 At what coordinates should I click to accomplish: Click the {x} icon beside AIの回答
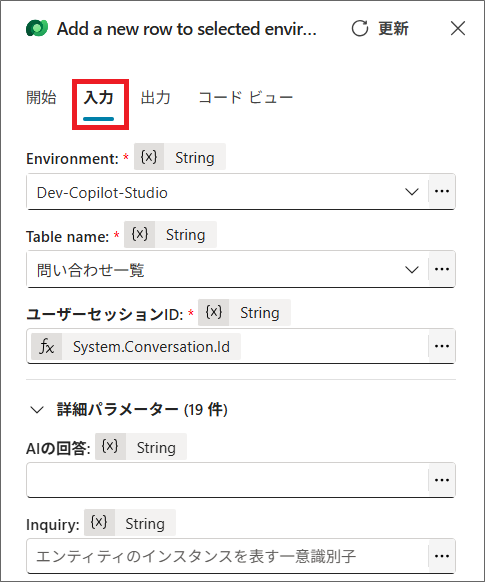tap(110, 447)
